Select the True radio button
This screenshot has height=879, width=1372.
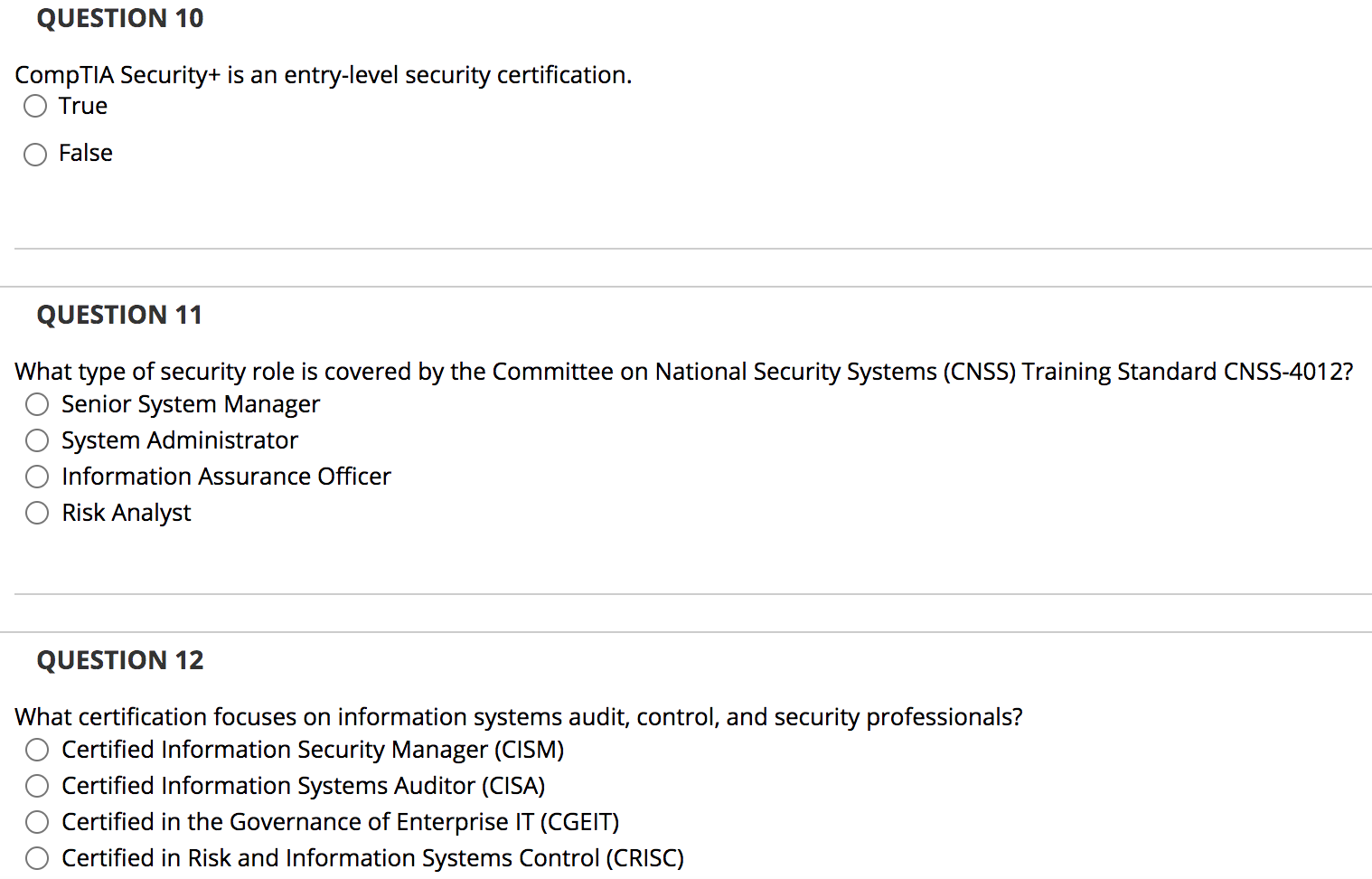(x=35, y=107)
